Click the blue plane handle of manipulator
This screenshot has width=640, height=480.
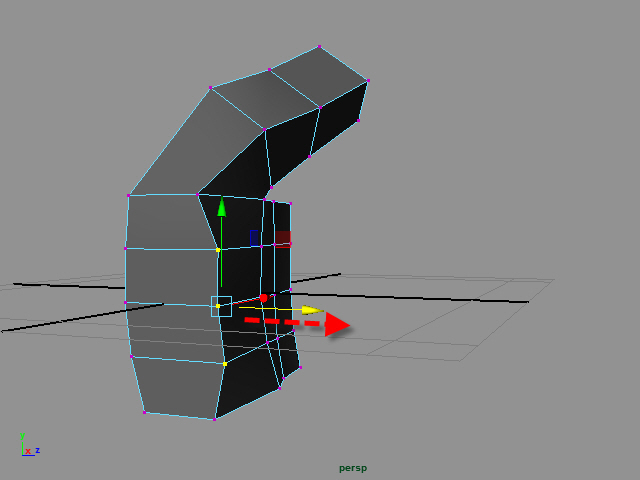click(254, 238)
